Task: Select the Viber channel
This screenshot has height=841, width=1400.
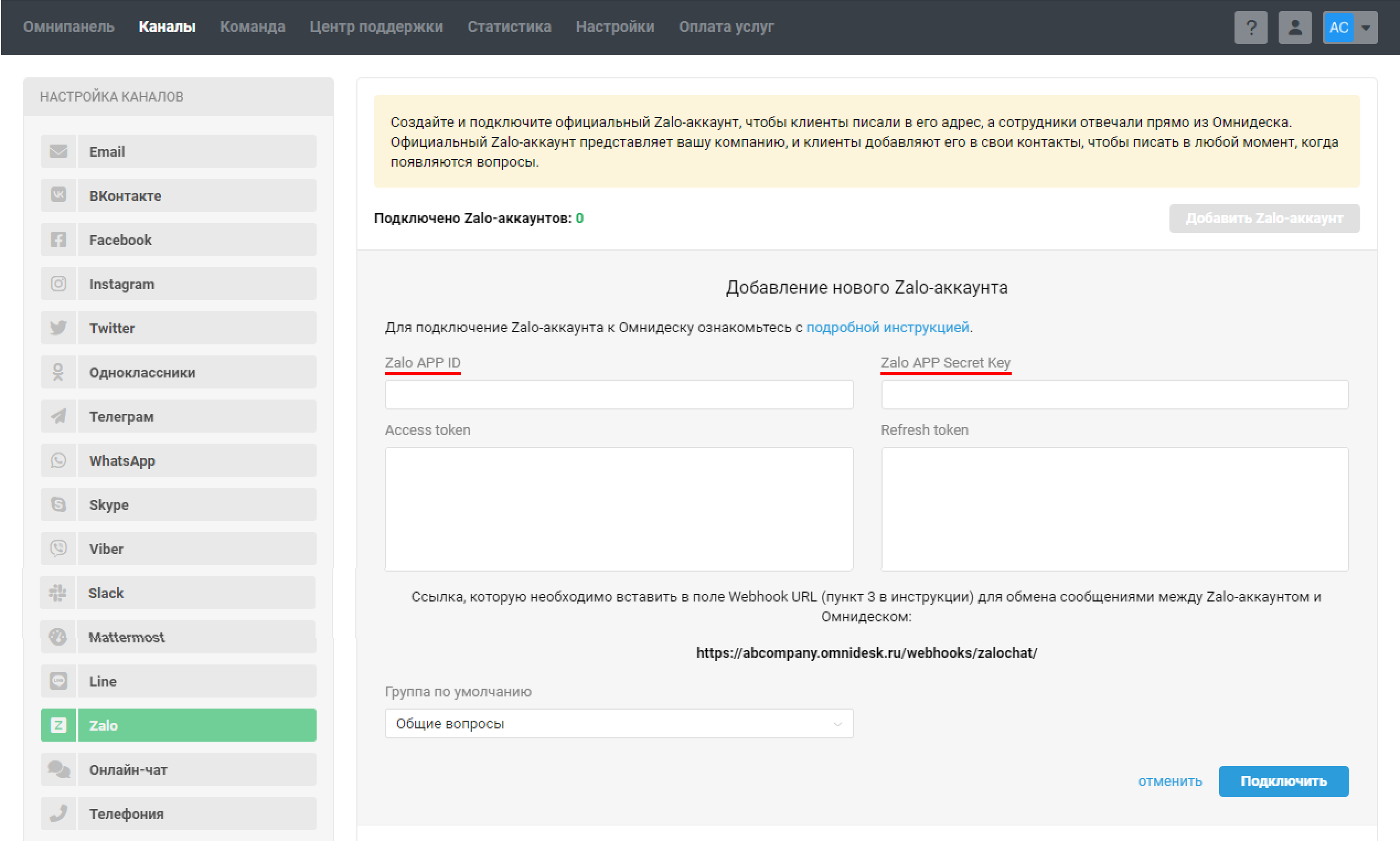Action: click(x=178, y=549)
